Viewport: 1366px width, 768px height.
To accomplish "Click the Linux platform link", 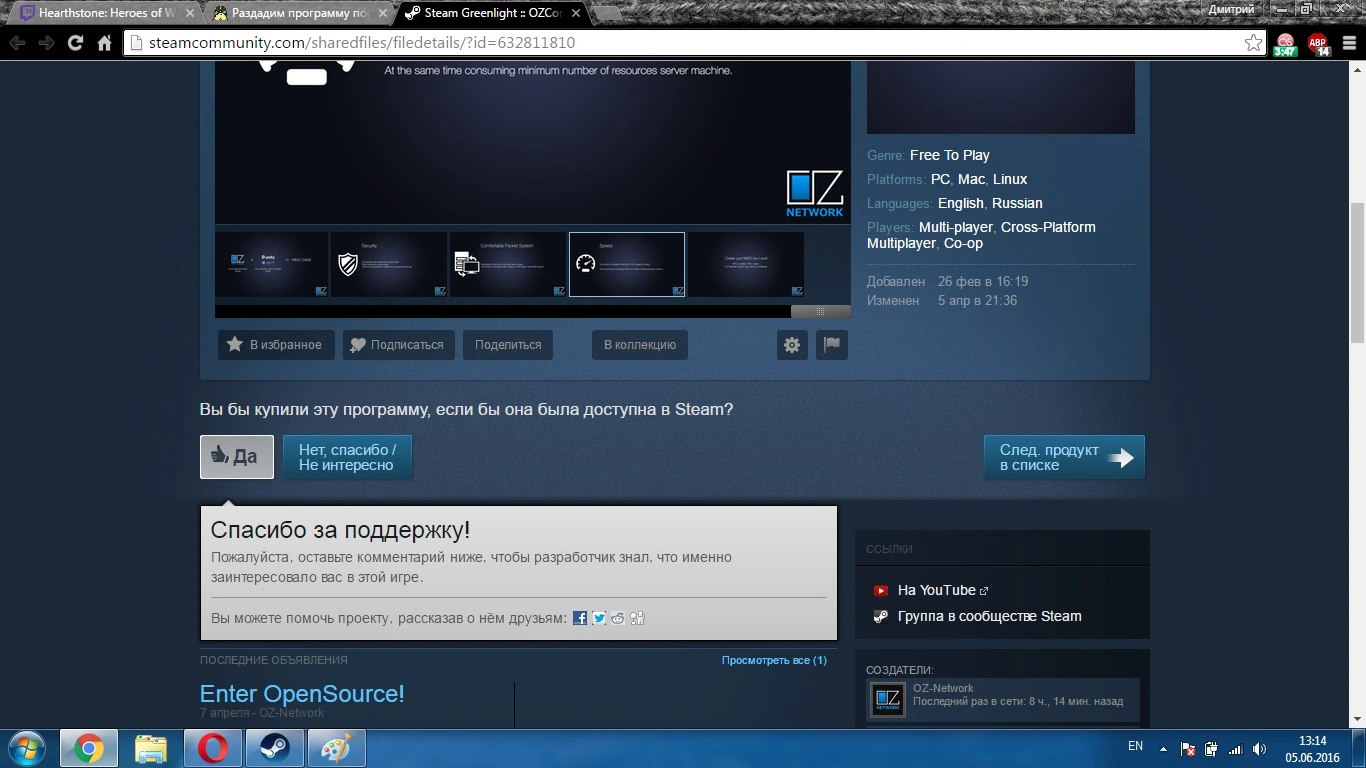I will coord(1010,179).
